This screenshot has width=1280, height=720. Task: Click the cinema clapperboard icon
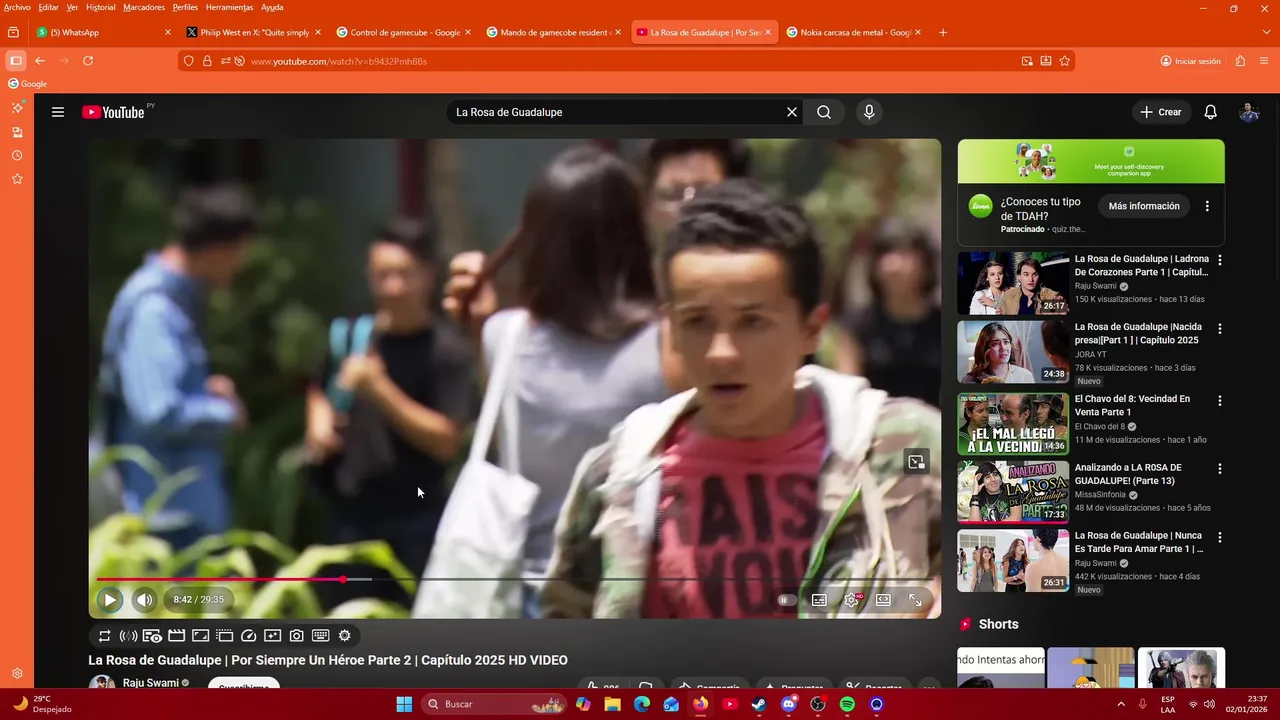[x=176, y=636]
